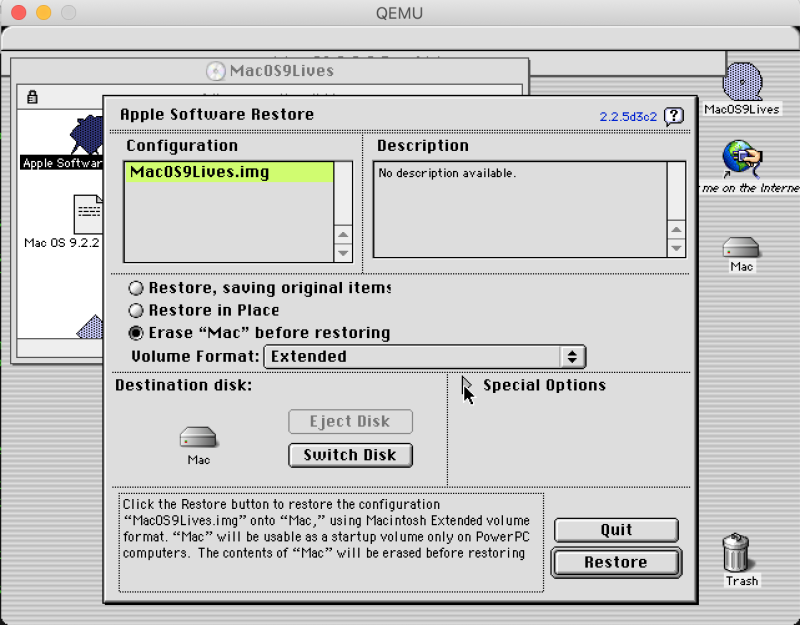Open the help question mark icon
The width and height of the screenshot is (800, 625).
pos(673,116)
